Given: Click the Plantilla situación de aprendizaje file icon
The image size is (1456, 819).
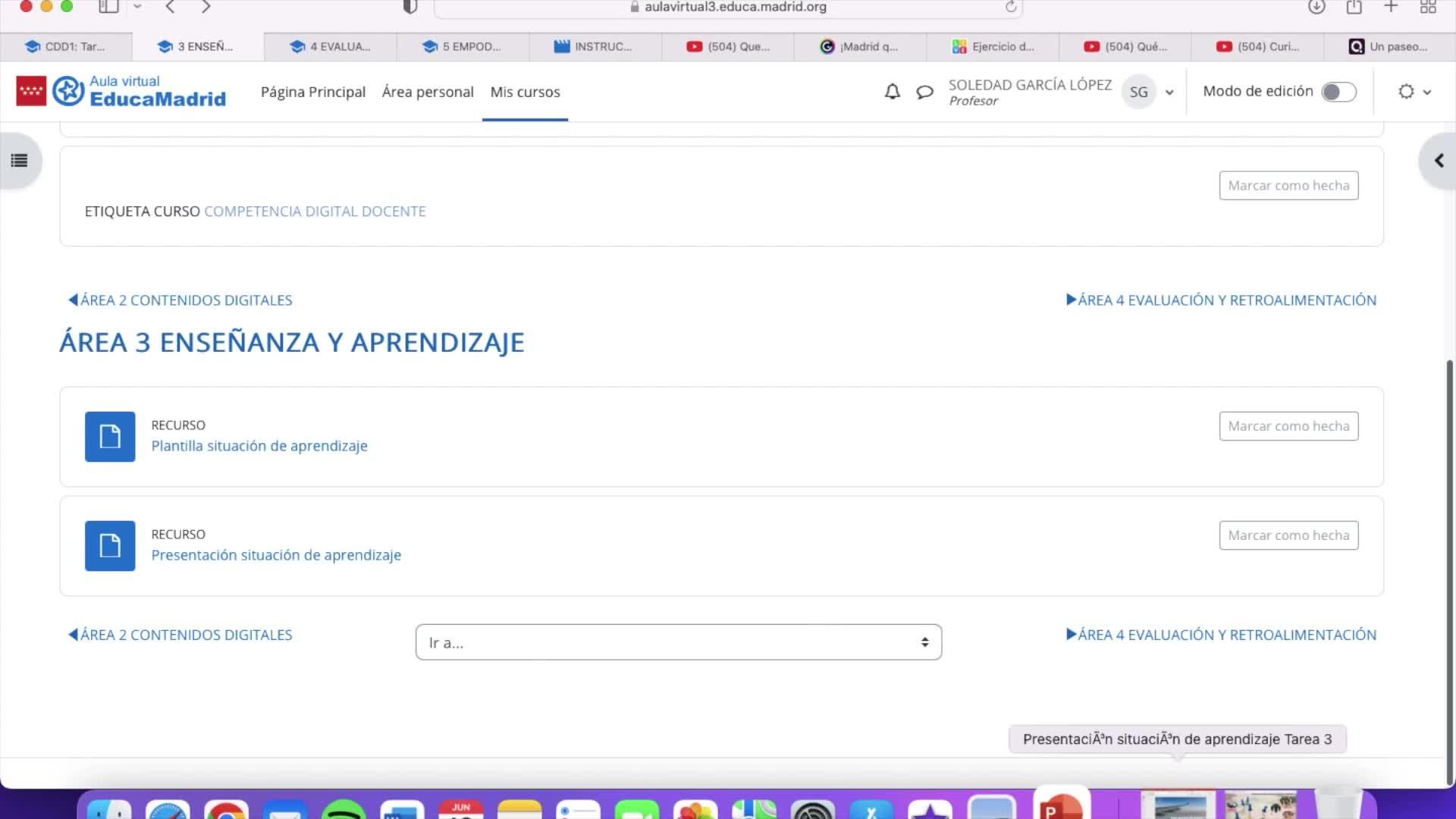Looking at the screenshot, I should coord(110,437).
